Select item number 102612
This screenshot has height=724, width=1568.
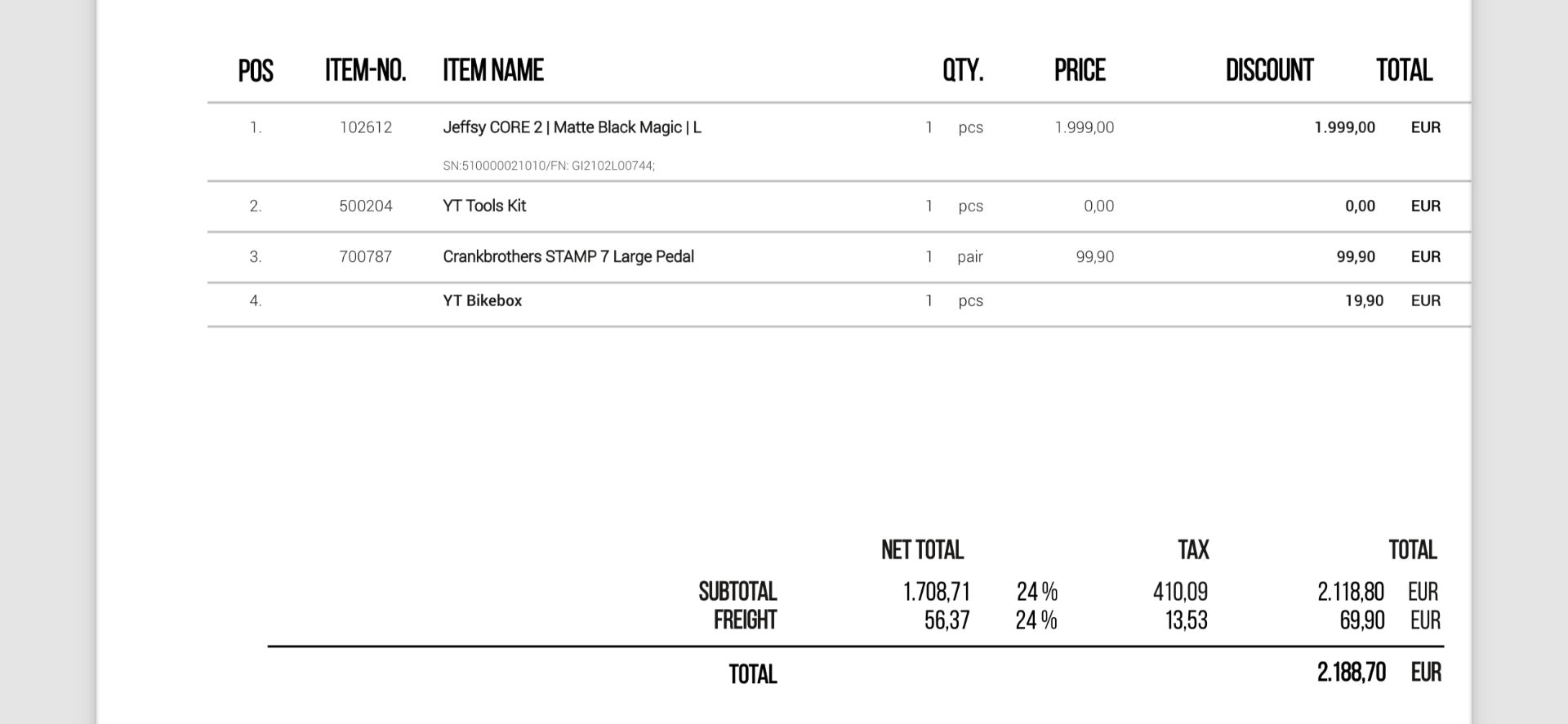pyautogui.click(x=366, y=127)
